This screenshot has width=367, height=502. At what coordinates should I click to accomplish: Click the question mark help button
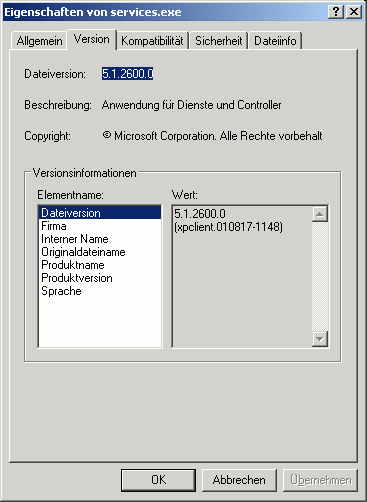(x=336, y=12)
